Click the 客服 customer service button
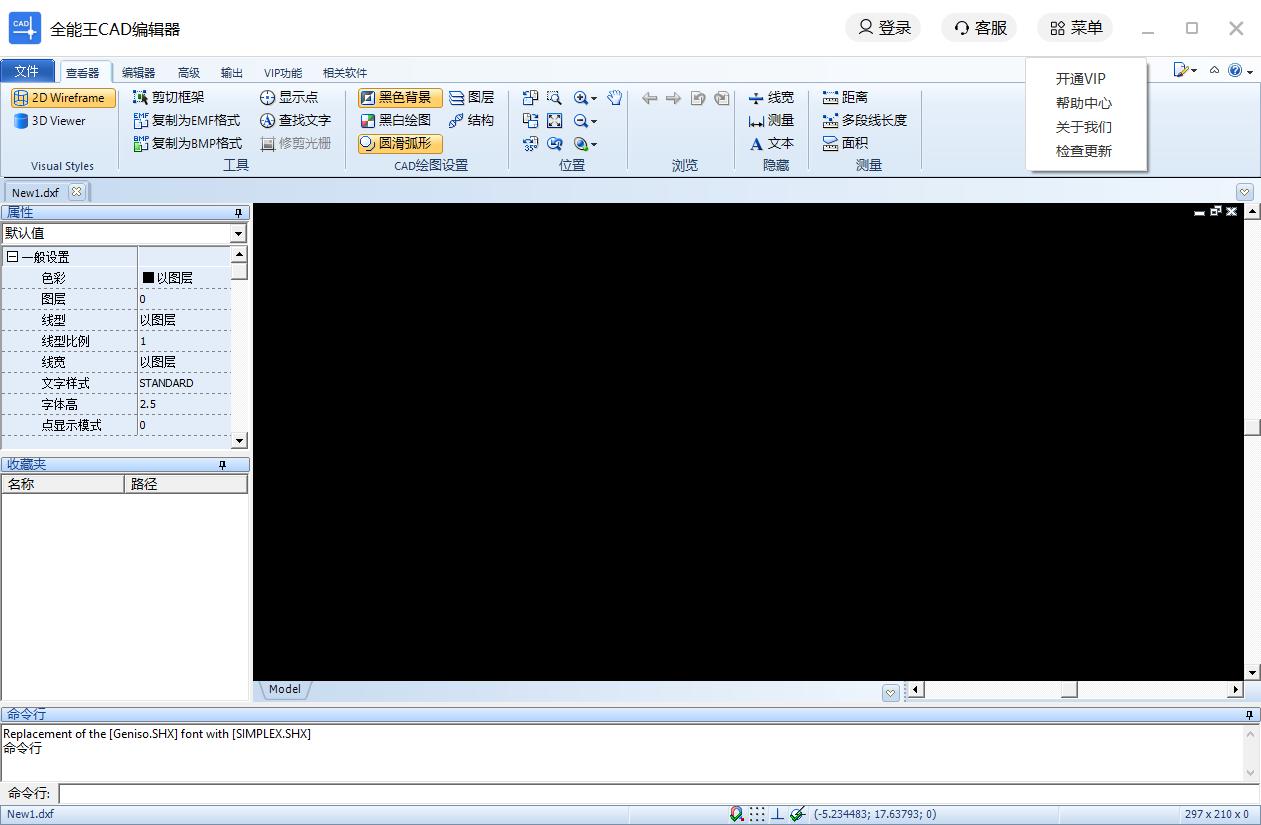 click(x=979, y=28)
